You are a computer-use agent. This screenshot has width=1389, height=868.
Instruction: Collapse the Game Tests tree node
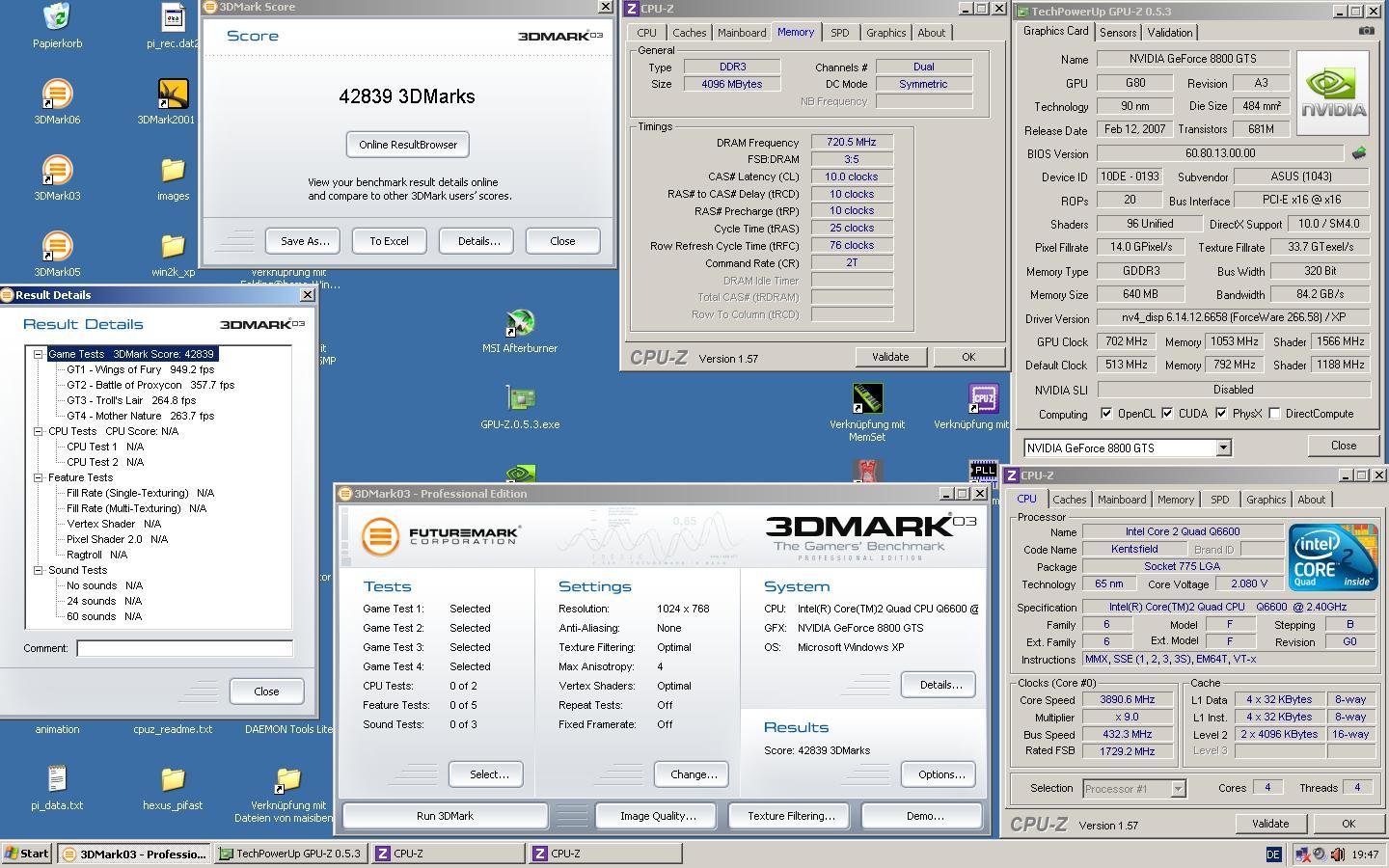click(x=39, y=354)
